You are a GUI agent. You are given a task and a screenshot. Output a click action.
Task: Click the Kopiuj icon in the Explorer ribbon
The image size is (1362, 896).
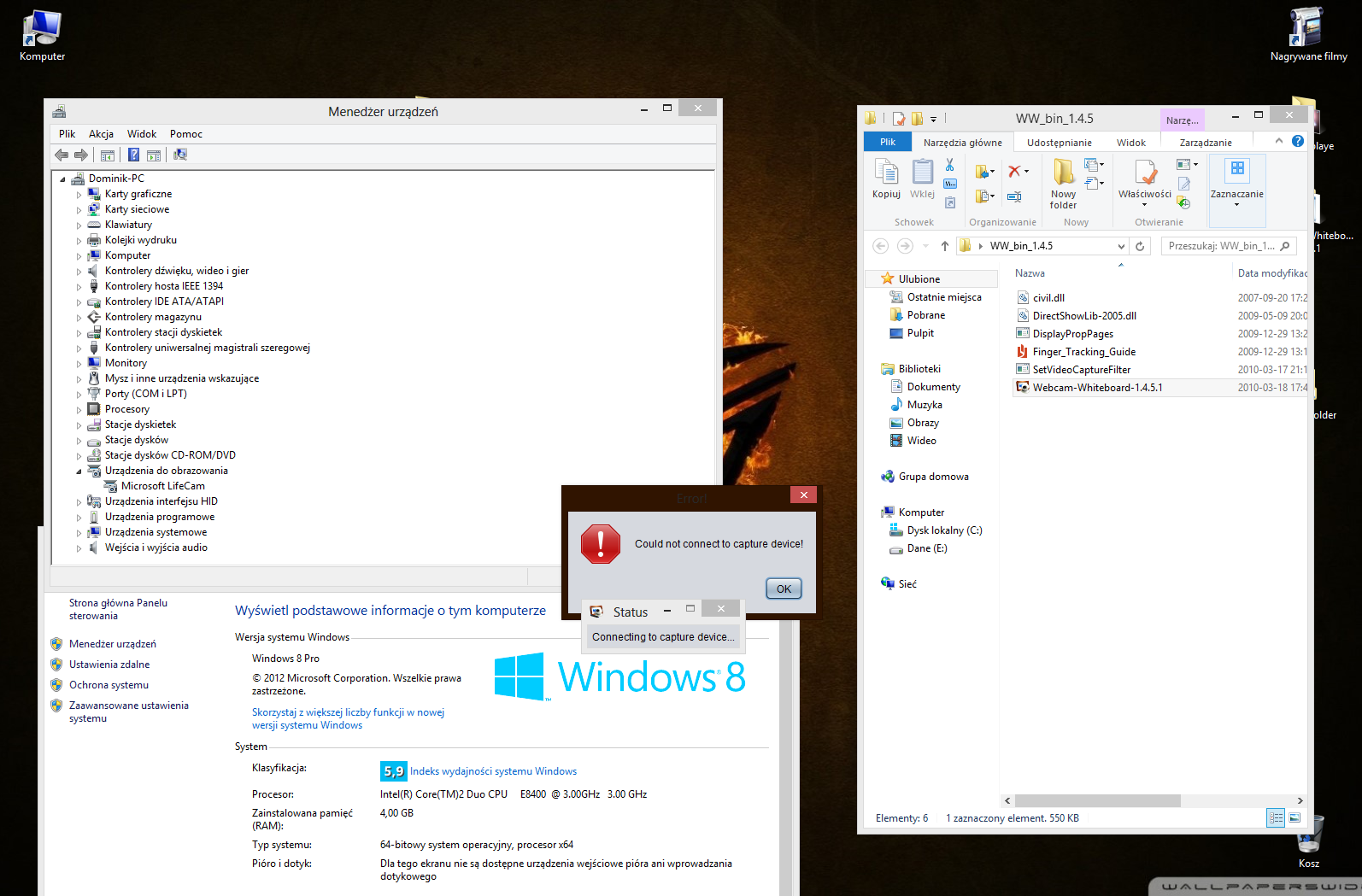point(886,172)
